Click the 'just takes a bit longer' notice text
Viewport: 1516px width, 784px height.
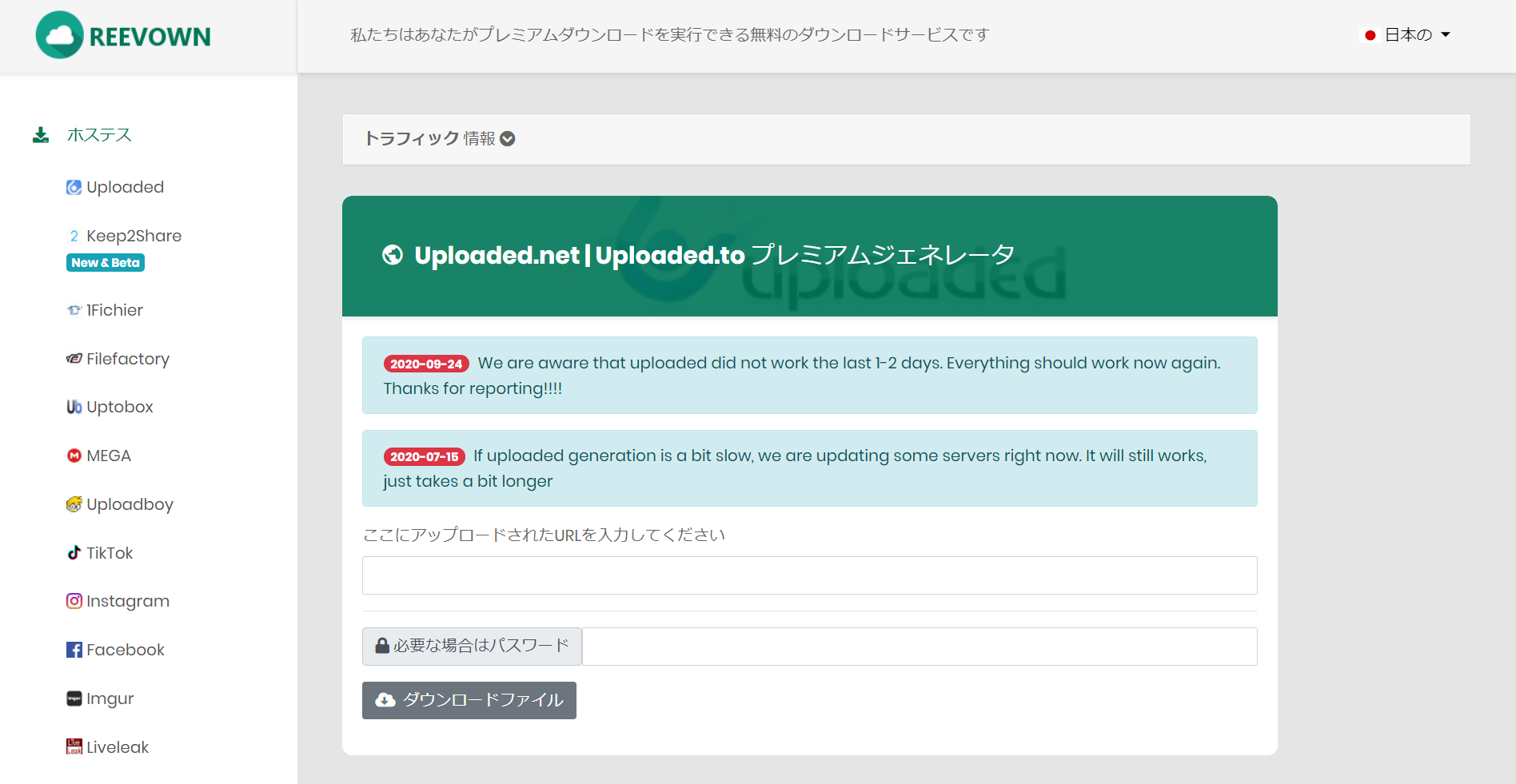468,481
